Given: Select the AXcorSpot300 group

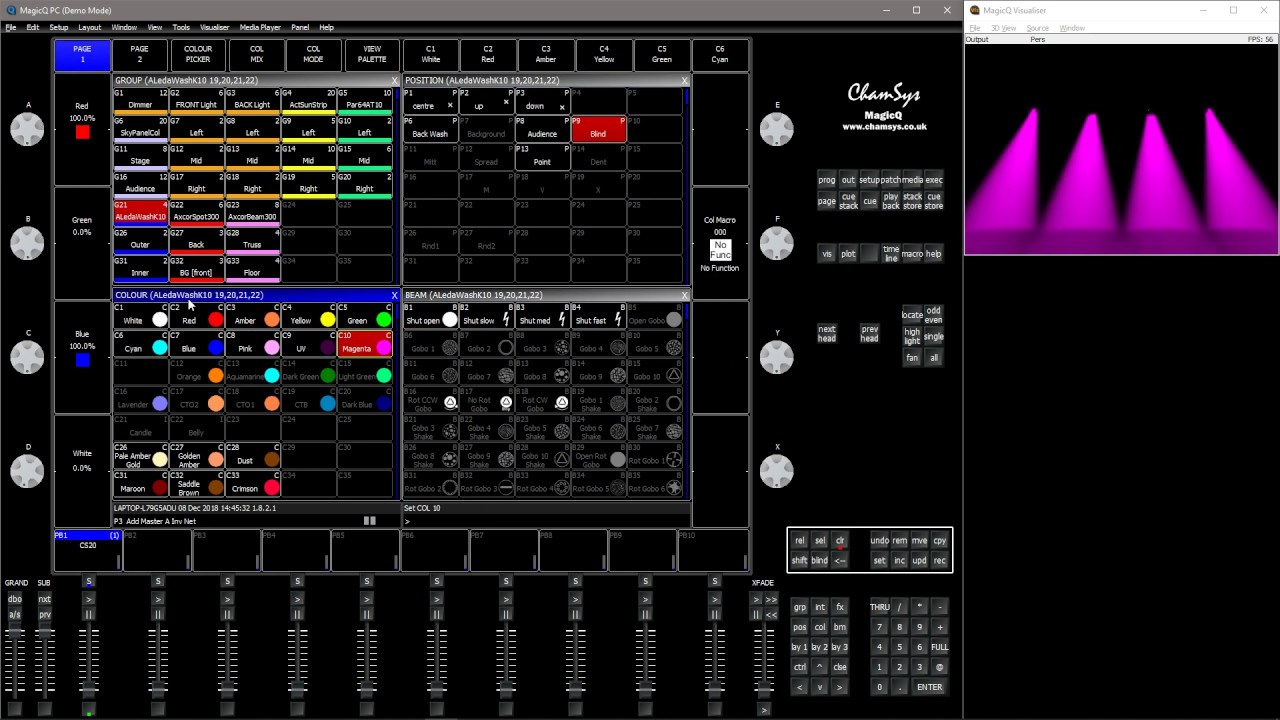Looking at the screenshot, I should pos(197,213).
